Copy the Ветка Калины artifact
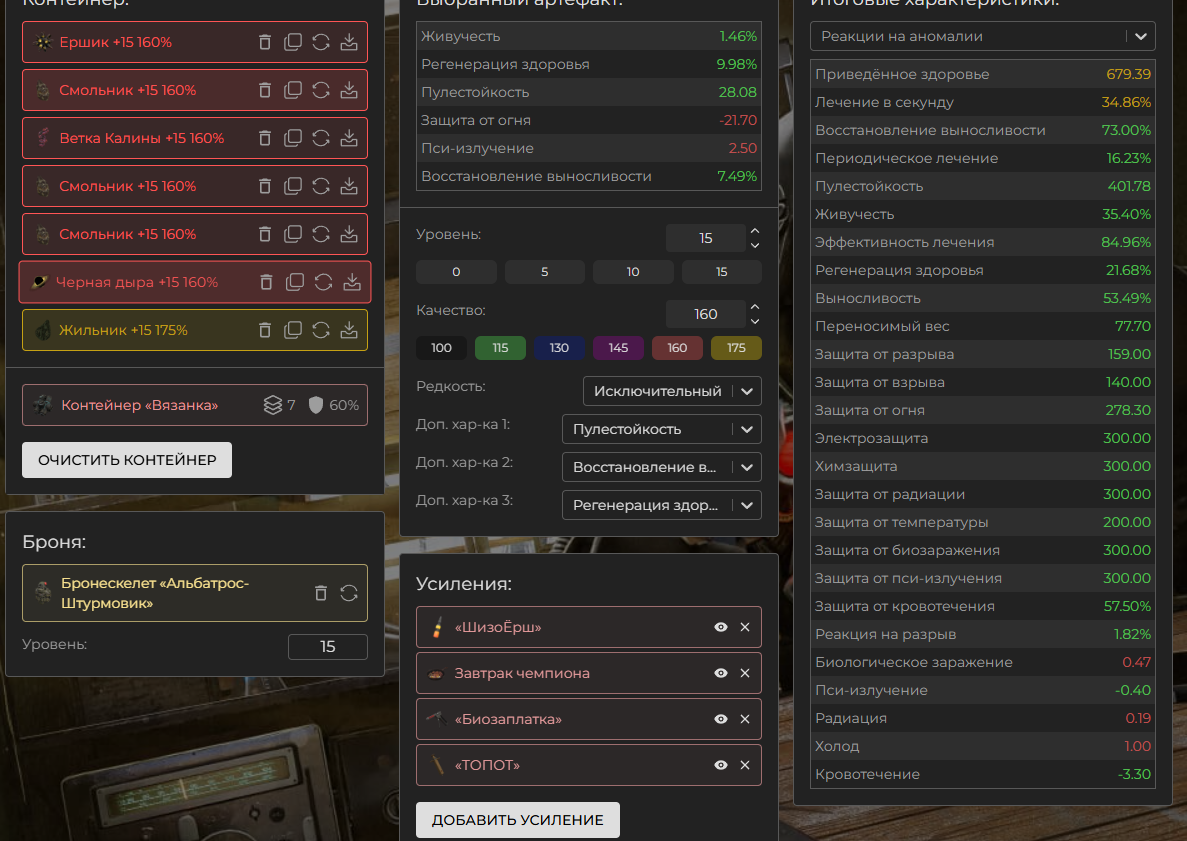The image size is (1187, 841). pos(293,138)
